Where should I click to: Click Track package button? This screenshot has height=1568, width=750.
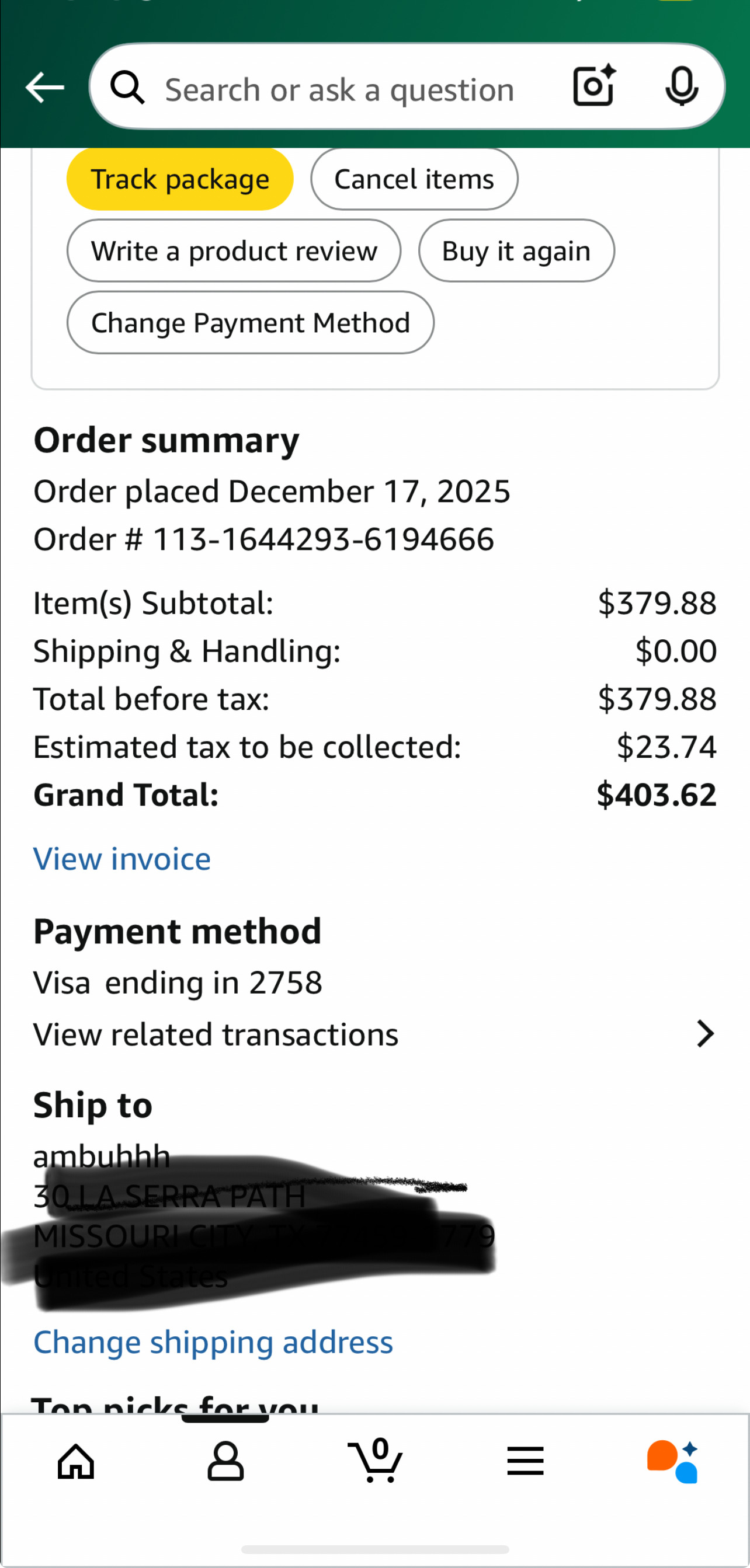click(x=180, y=180)
